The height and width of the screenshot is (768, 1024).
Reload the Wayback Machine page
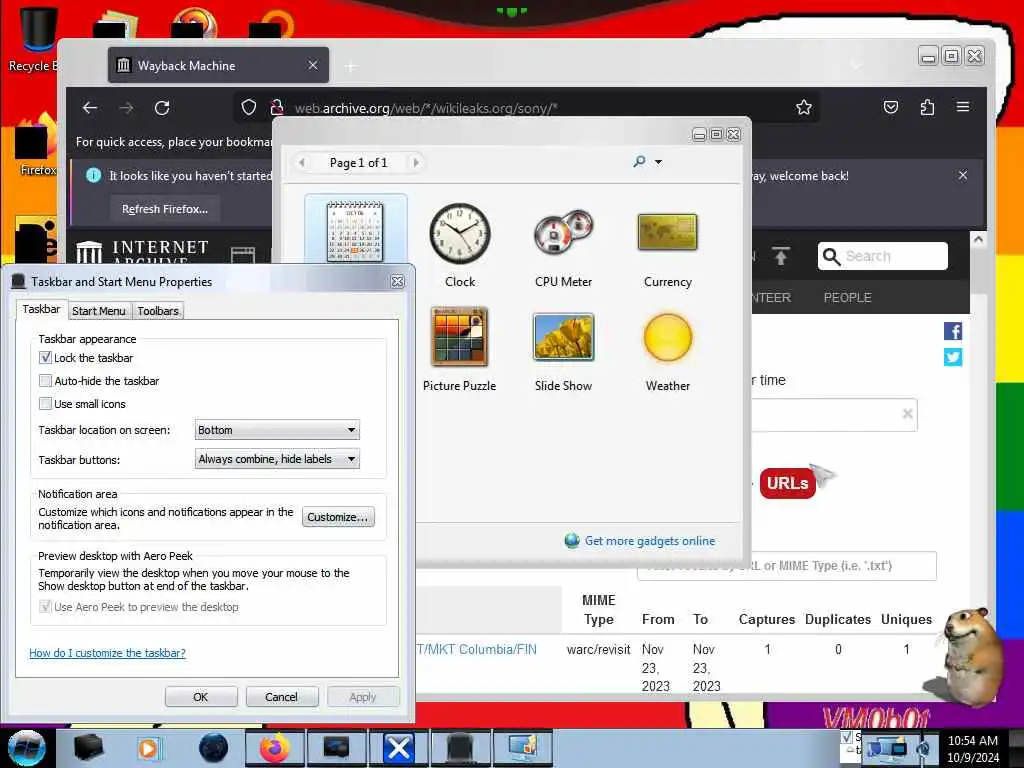(x=162, y=108)
